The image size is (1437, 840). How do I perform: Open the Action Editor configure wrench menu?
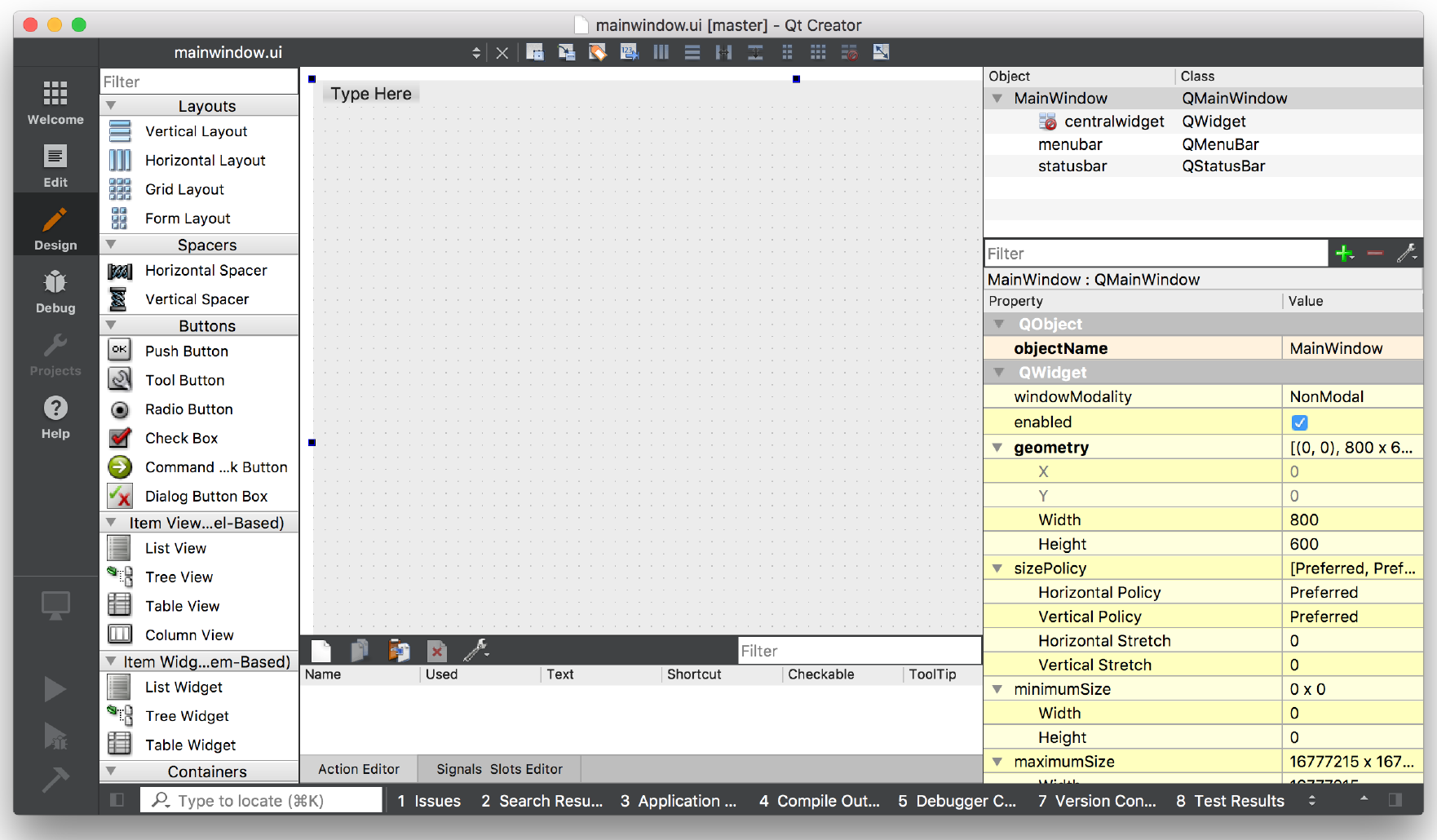point(476,651)
